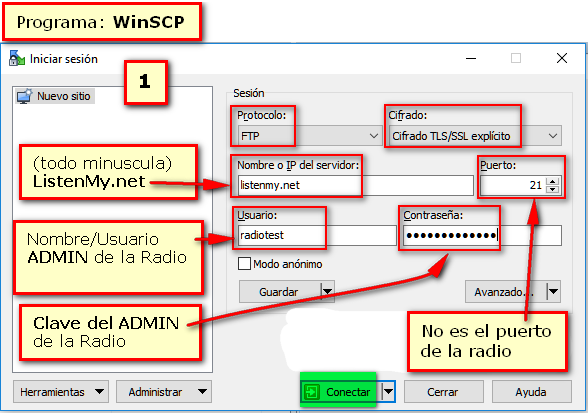The height and width of the screenshot is (413, 588).
Task: Click the green Conectar login icon
Action: [x=311, y=392]
